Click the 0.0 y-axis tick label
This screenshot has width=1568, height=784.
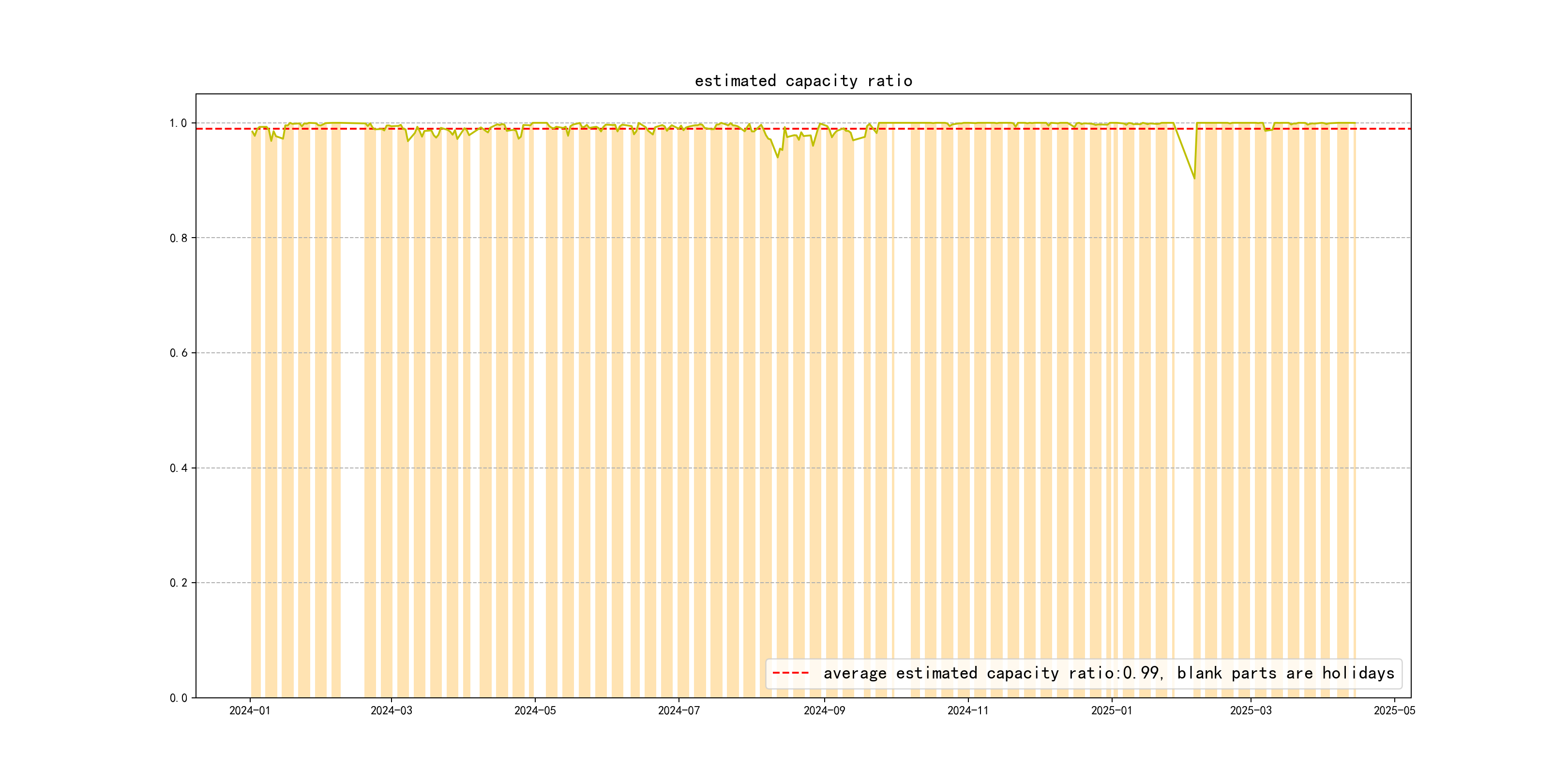[179, 697]
